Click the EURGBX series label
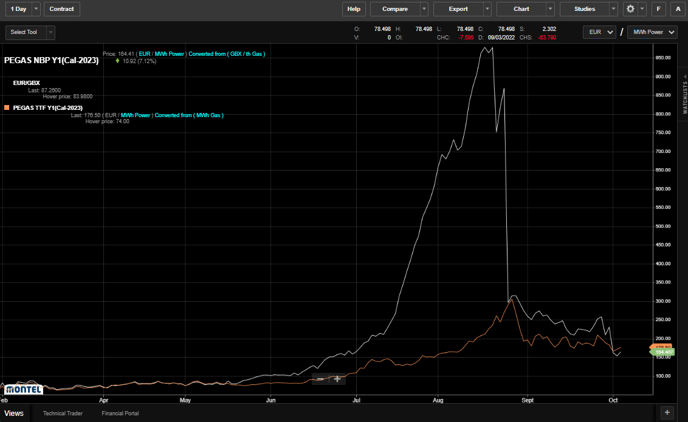 (26, 82)
